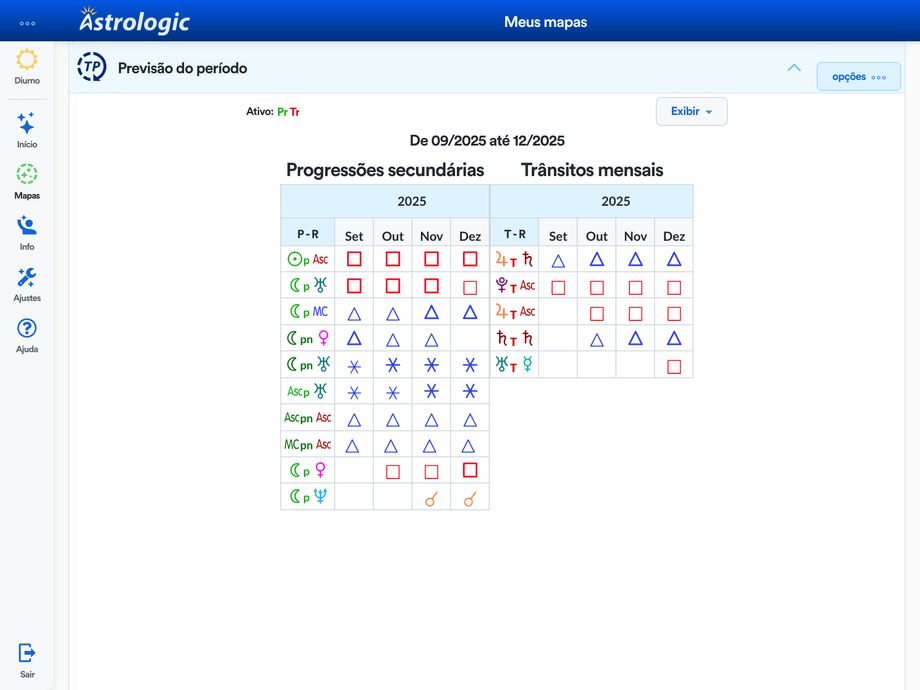Click the Moon progressed Neptune conjunction in Nov
Screen dimensions: 920x690
pyautogui.click(x=431, y=499)
